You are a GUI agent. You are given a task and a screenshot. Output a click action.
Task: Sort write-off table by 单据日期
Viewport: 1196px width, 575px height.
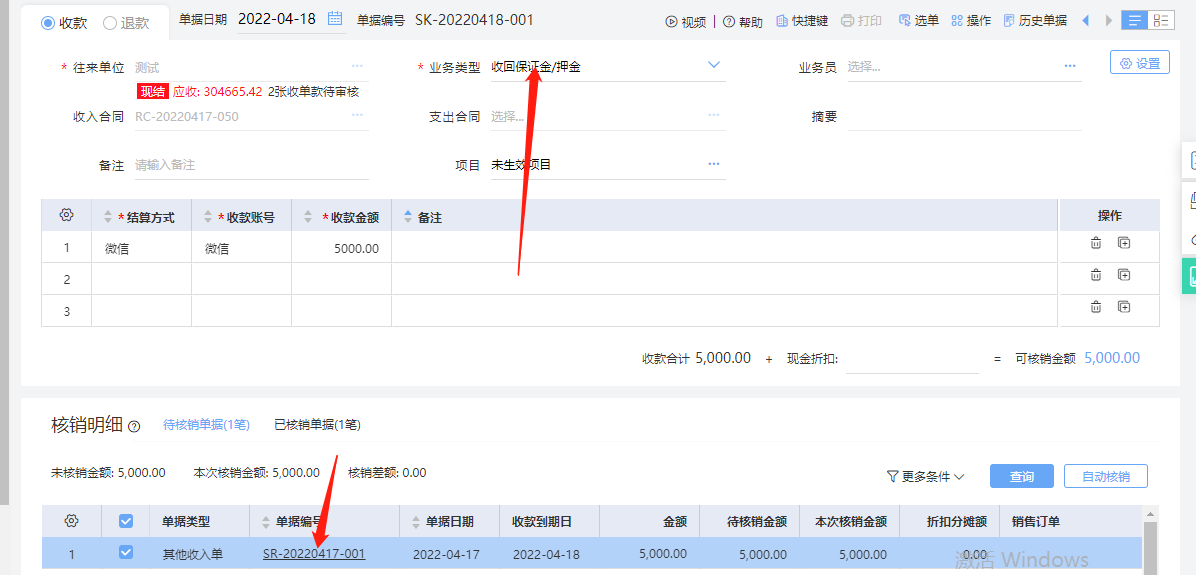click(416, 522)
